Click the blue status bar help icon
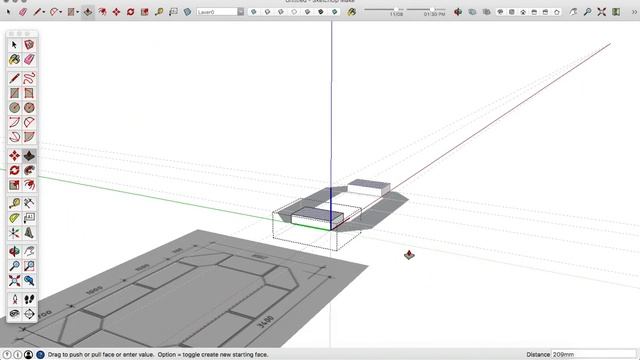 [x=40, y=355]
